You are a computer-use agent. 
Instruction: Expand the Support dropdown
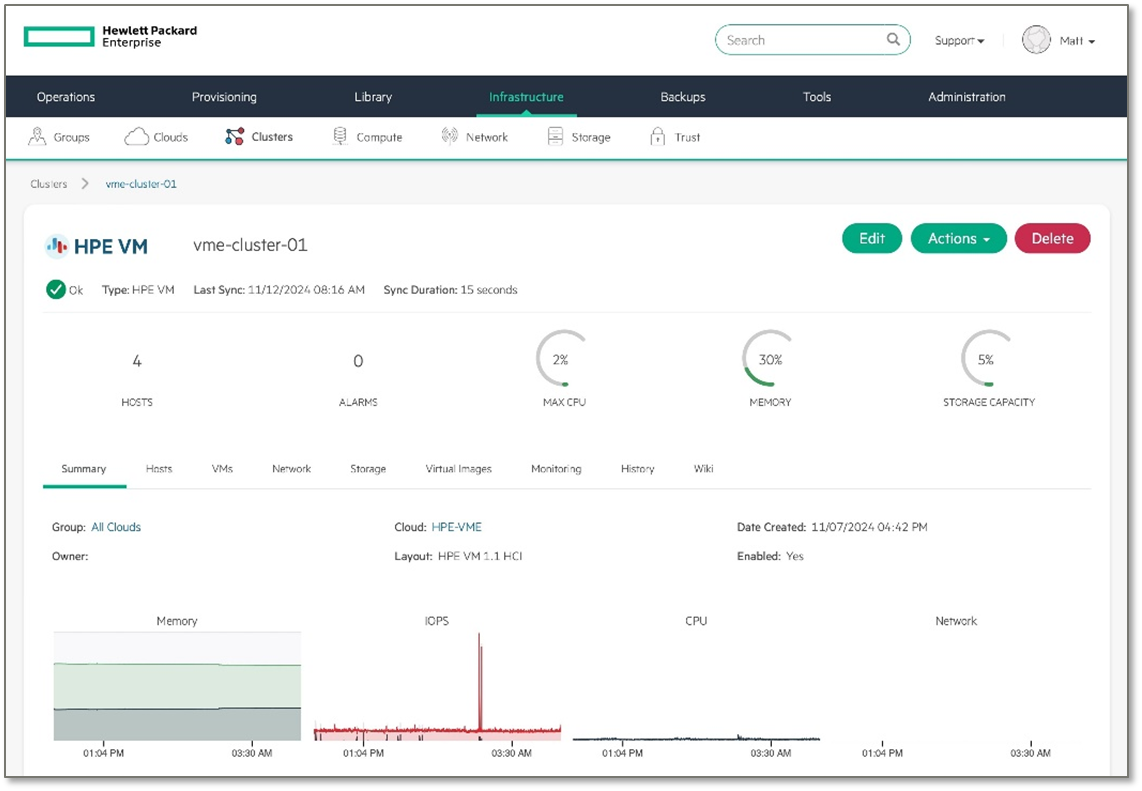pos(958,40)
